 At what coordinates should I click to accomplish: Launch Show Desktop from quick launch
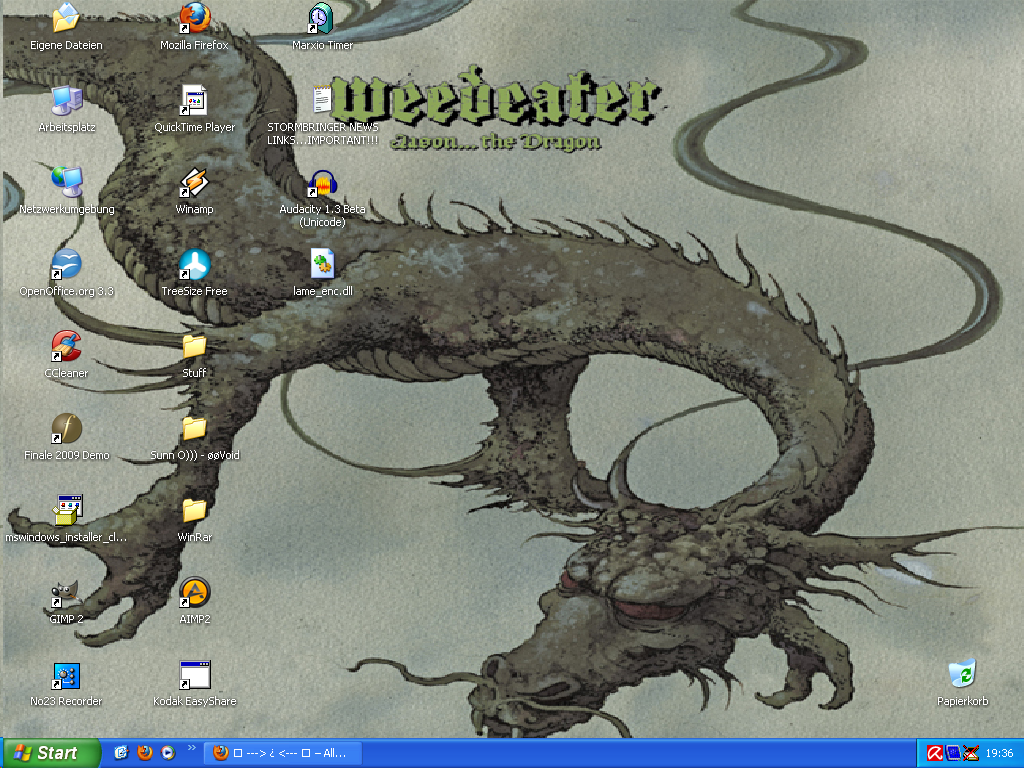click(121, 753)
